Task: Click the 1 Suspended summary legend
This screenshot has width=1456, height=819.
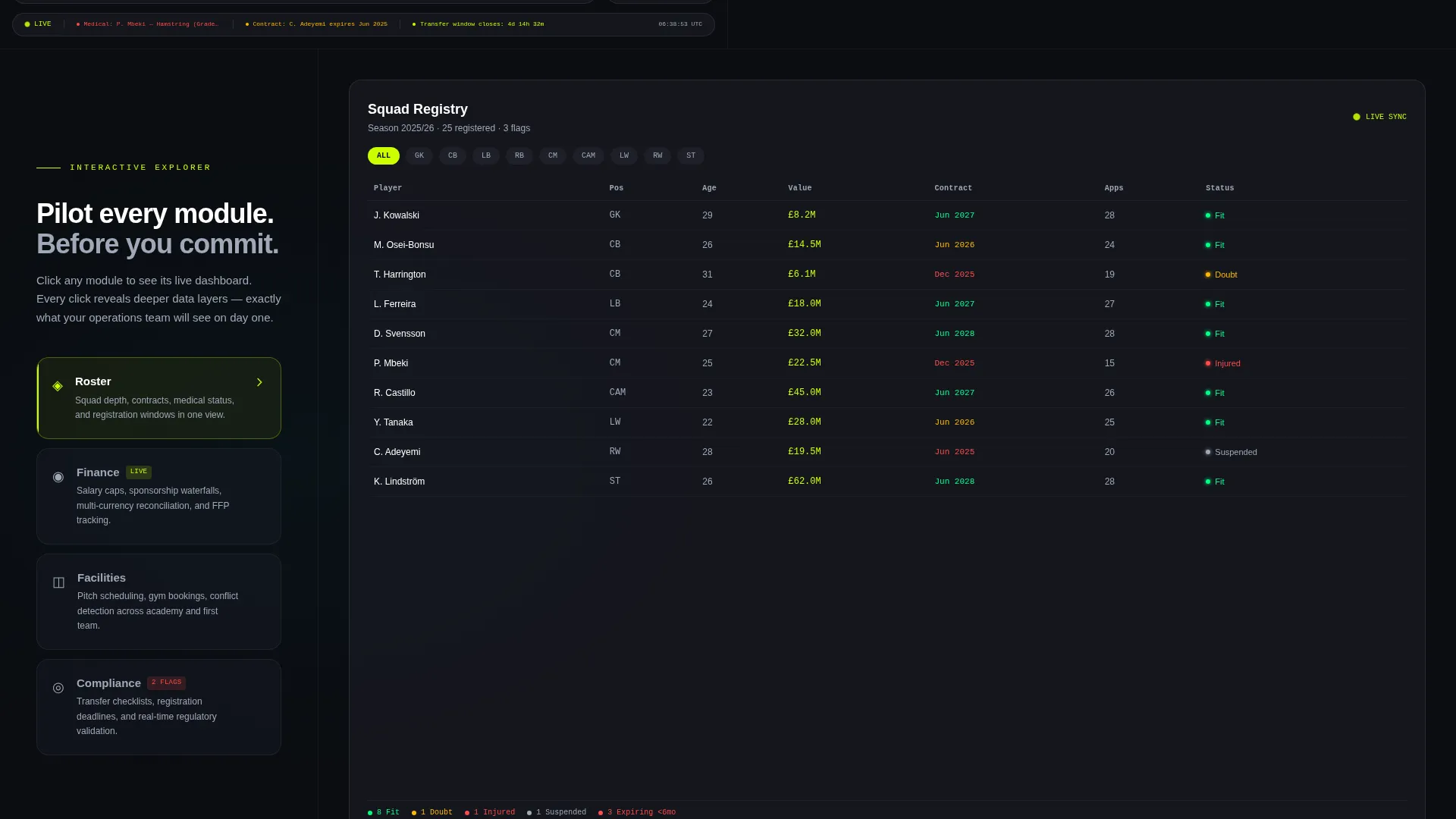Action: [557, 812]
